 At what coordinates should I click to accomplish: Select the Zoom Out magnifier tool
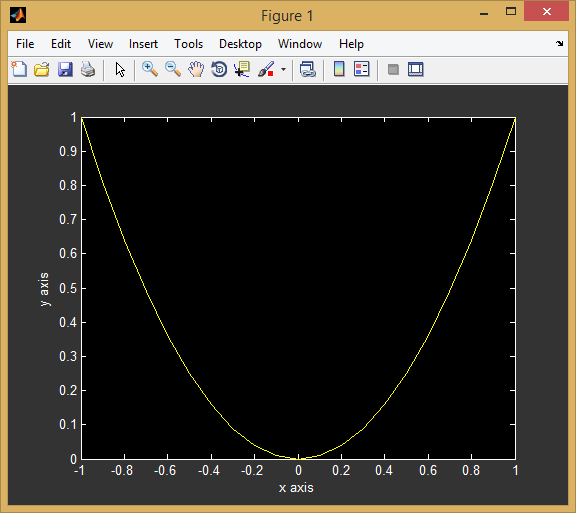[173, 69]
